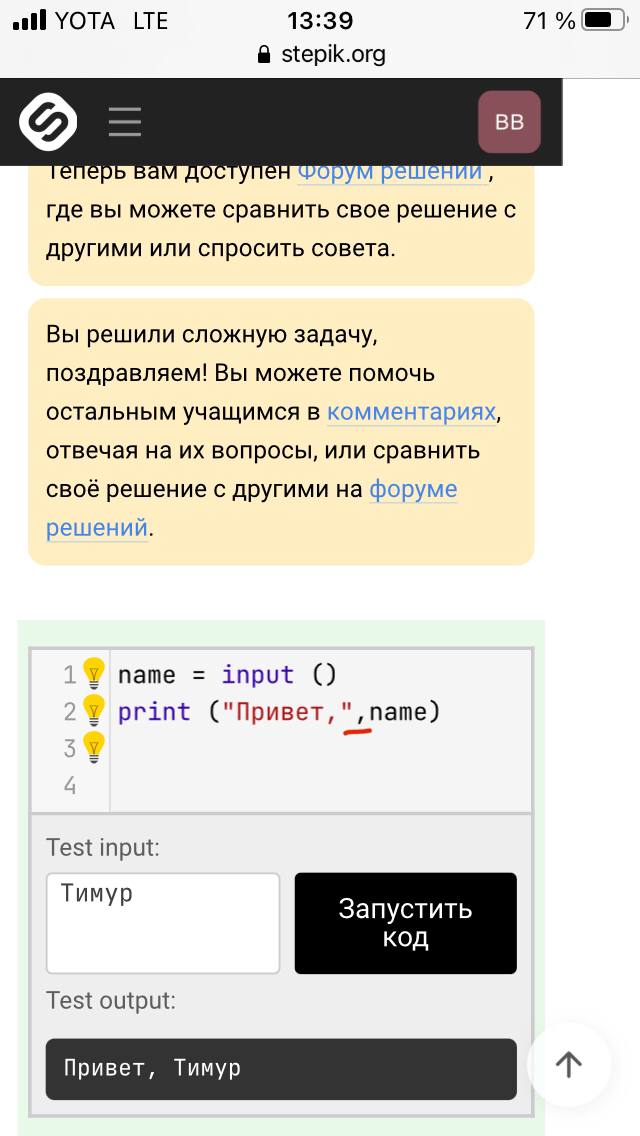Open the BB user profile avatar
The height and width of the screenshot is (1136, 640).
tap(509, 122)
